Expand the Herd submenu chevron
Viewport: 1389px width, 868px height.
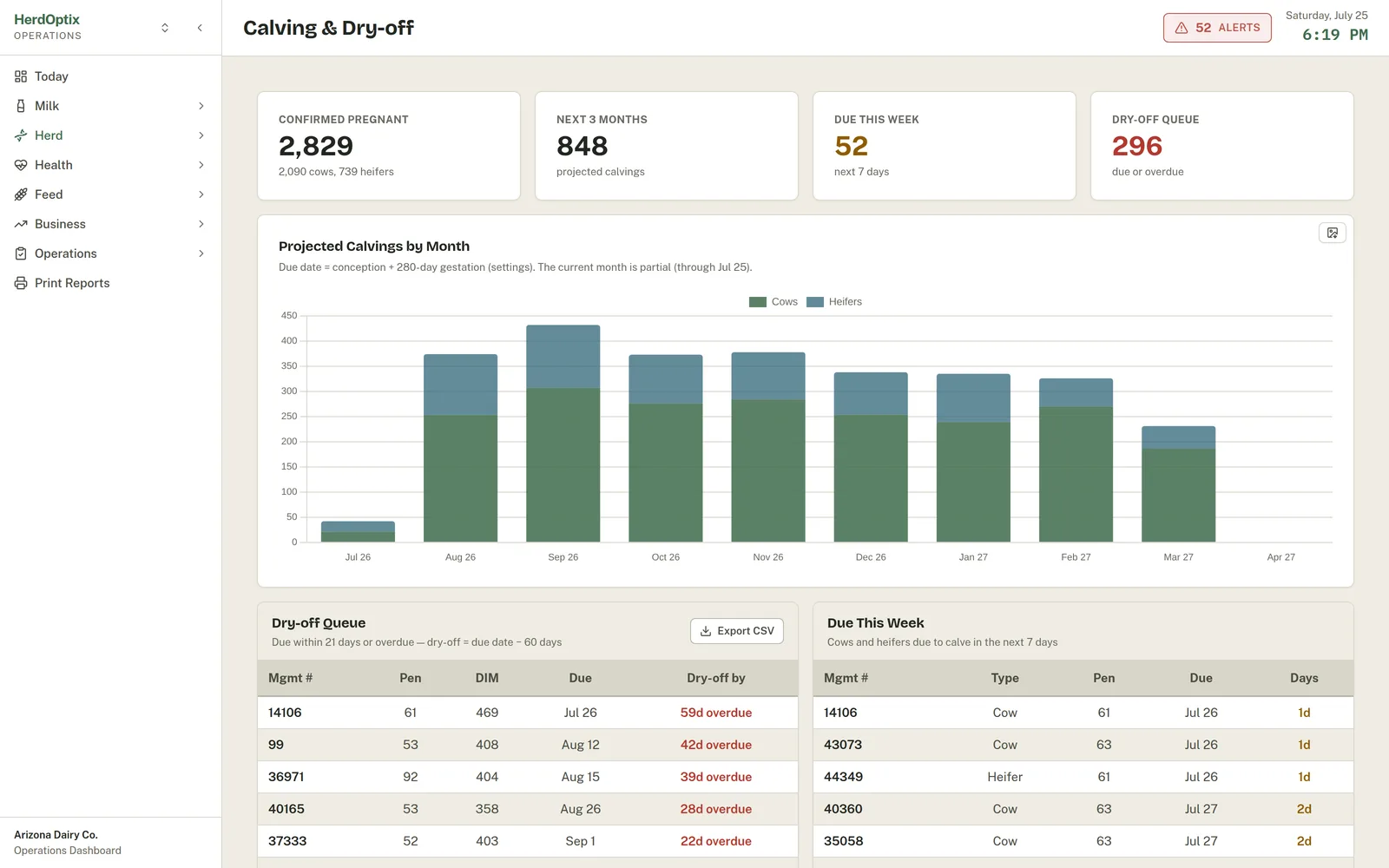point(201,135)
